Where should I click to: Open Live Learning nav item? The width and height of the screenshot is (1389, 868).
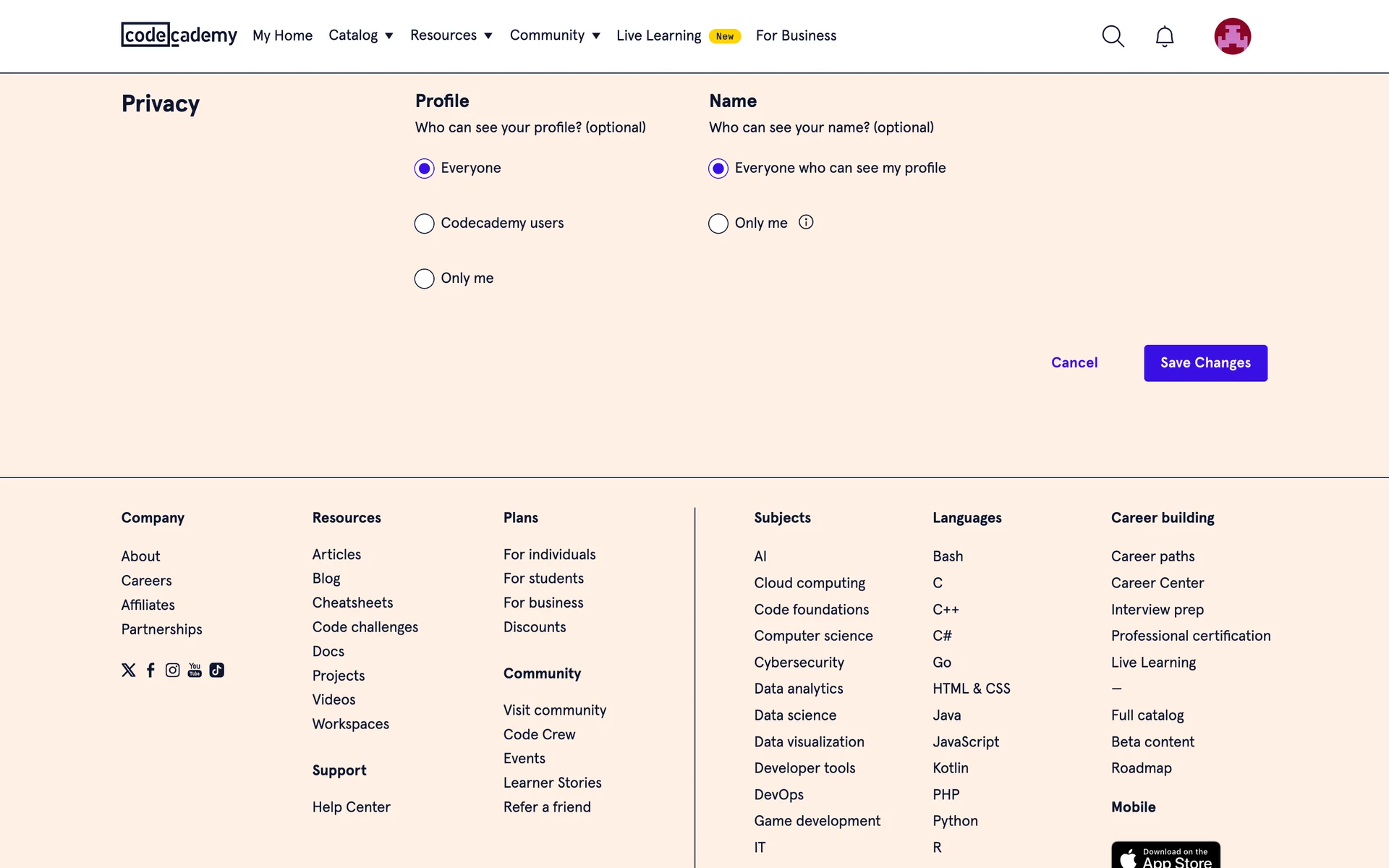click(658, 35)
